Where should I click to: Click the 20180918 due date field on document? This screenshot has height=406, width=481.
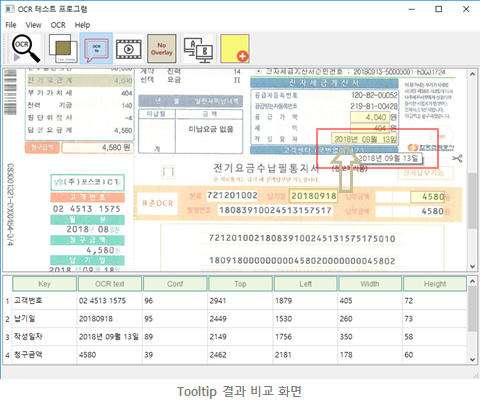click(x=313, y=196)
